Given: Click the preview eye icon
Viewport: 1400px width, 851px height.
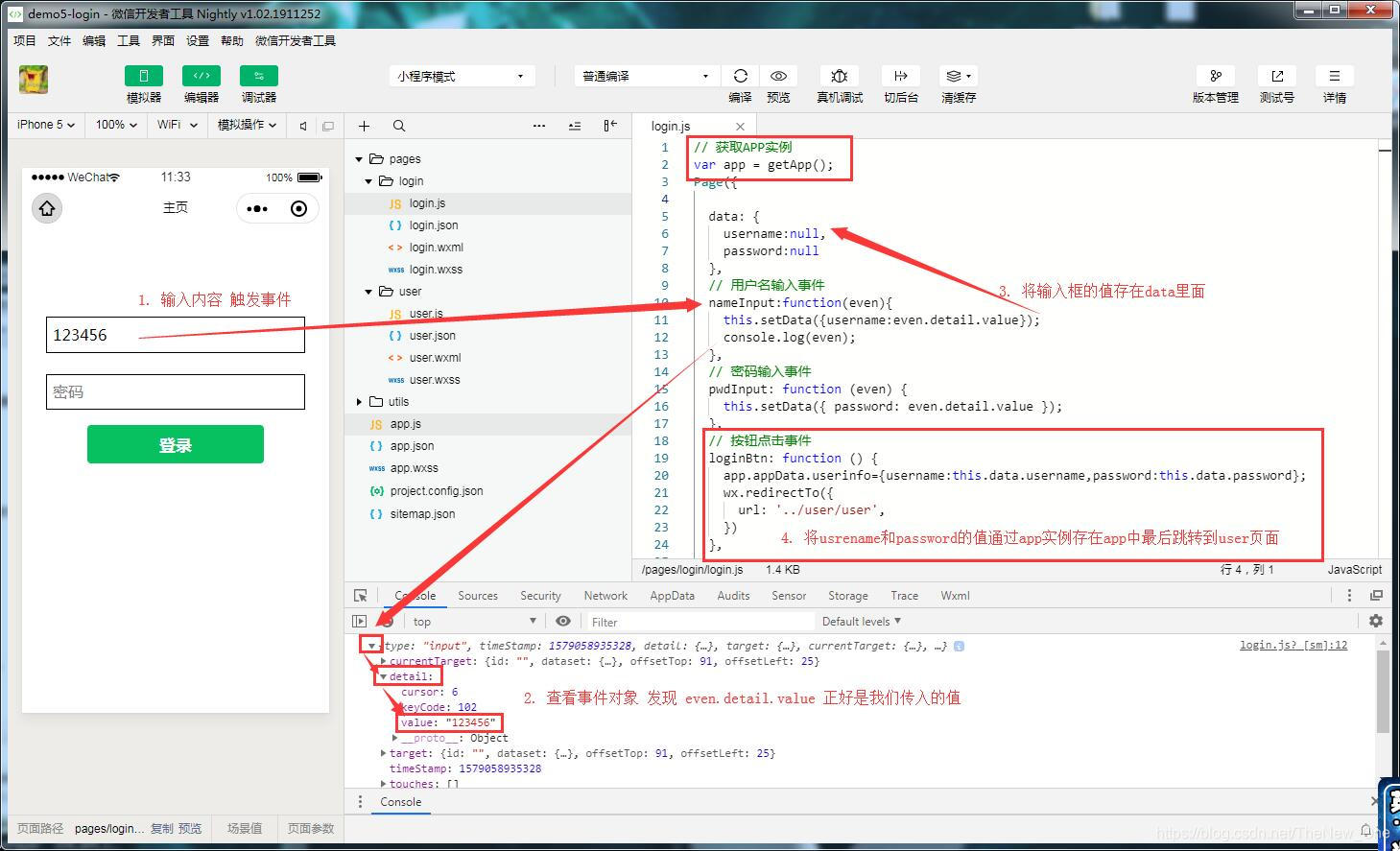Looking at the screenshot, I should [778, 76].
